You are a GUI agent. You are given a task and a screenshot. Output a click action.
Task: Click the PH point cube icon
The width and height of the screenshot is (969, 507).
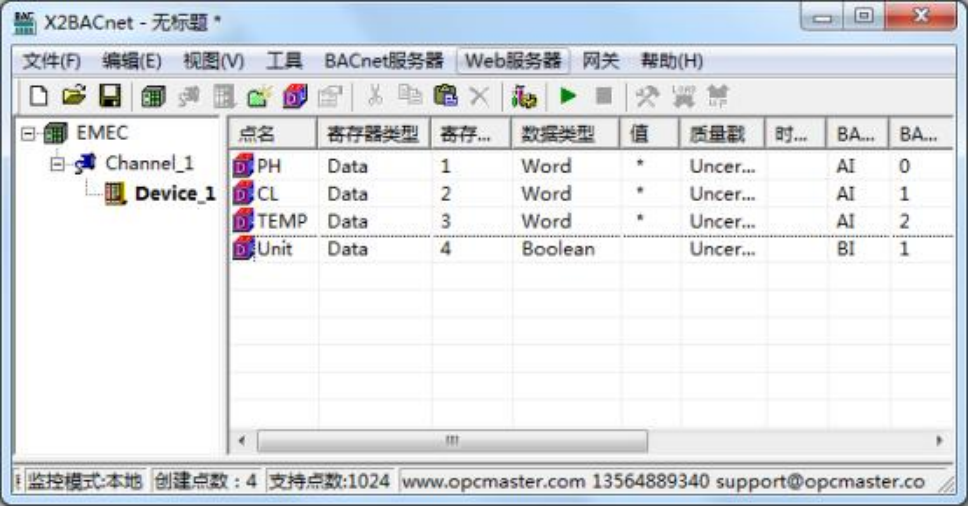tap(243, 166)
